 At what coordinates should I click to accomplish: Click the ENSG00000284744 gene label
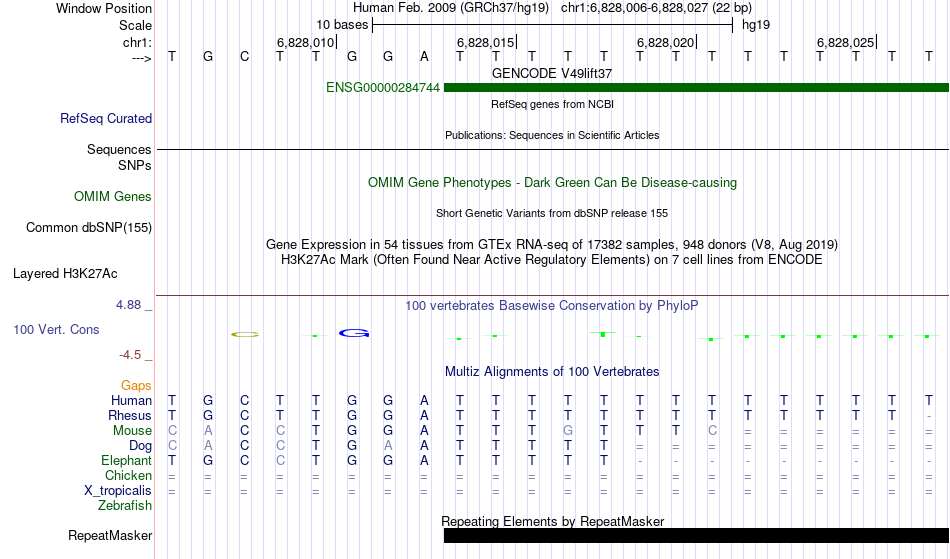tap(383, 88)
